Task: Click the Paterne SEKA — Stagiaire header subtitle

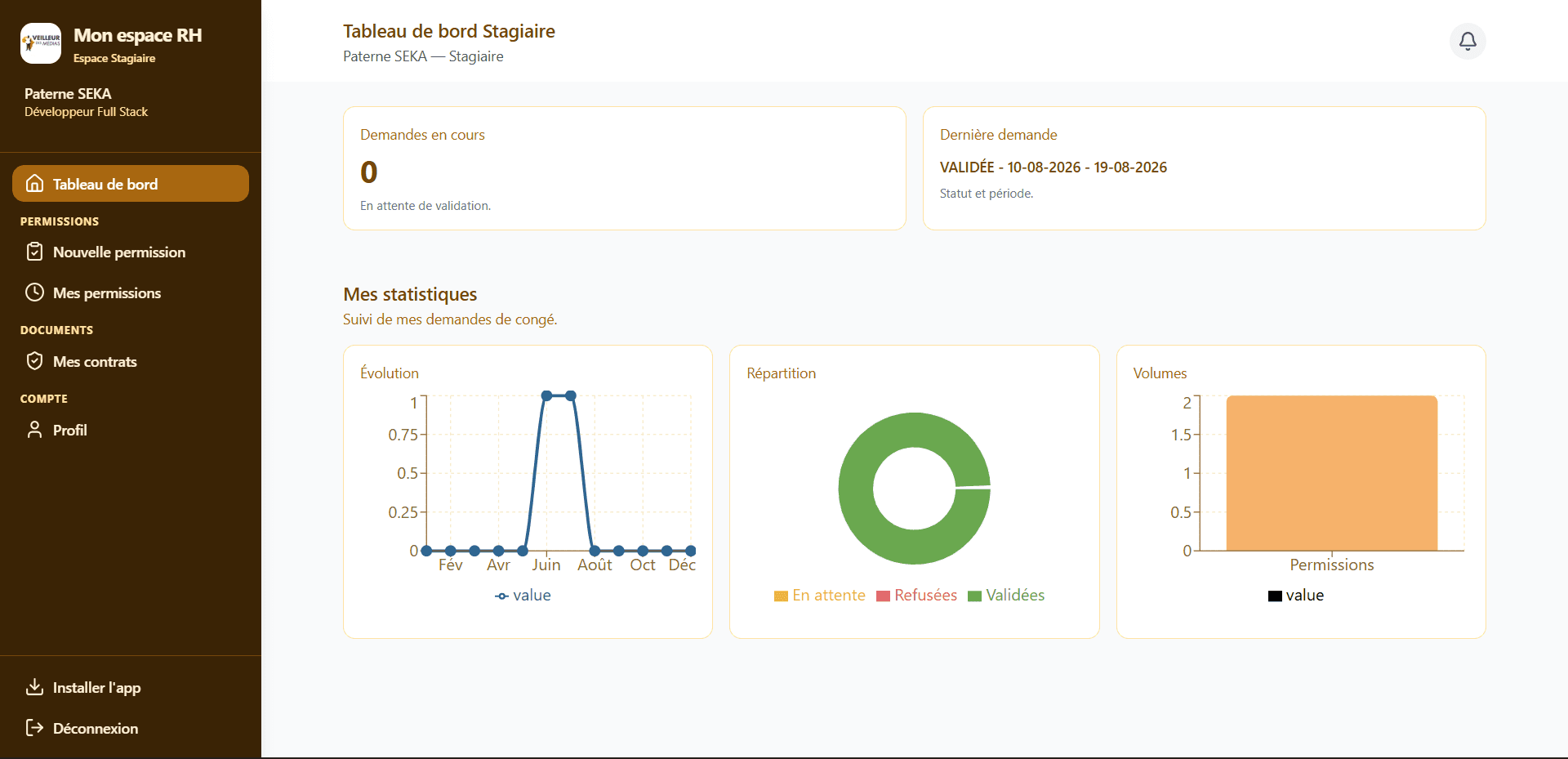Action: [x=423, y=56]
